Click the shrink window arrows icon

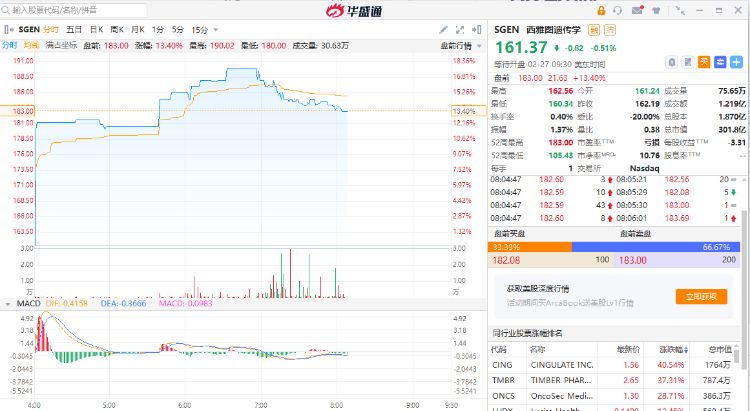[680, 11]
